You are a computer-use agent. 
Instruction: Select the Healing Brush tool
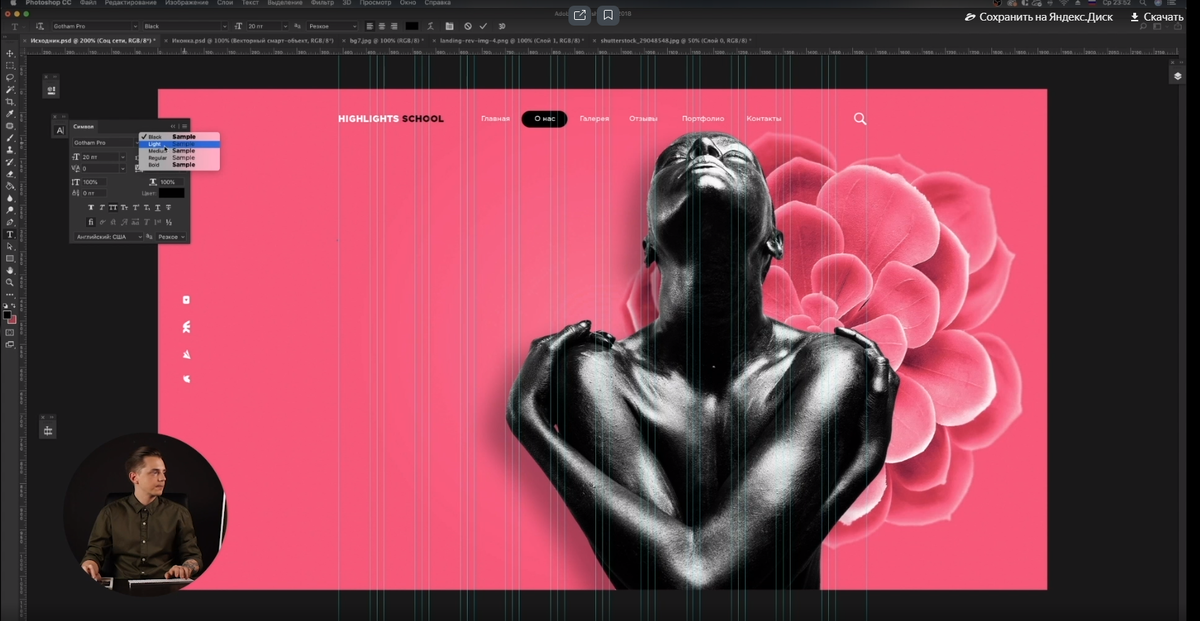[x=10, y=126]
